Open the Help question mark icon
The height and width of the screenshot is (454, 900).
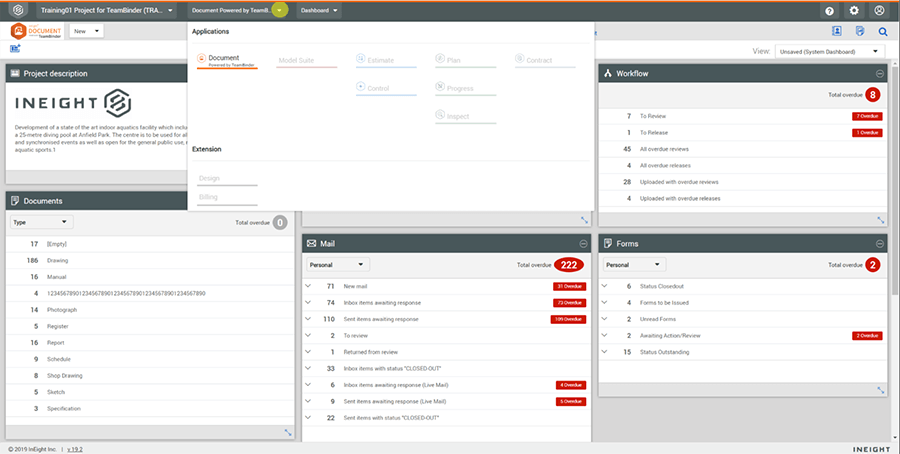[x=829, y=10]
